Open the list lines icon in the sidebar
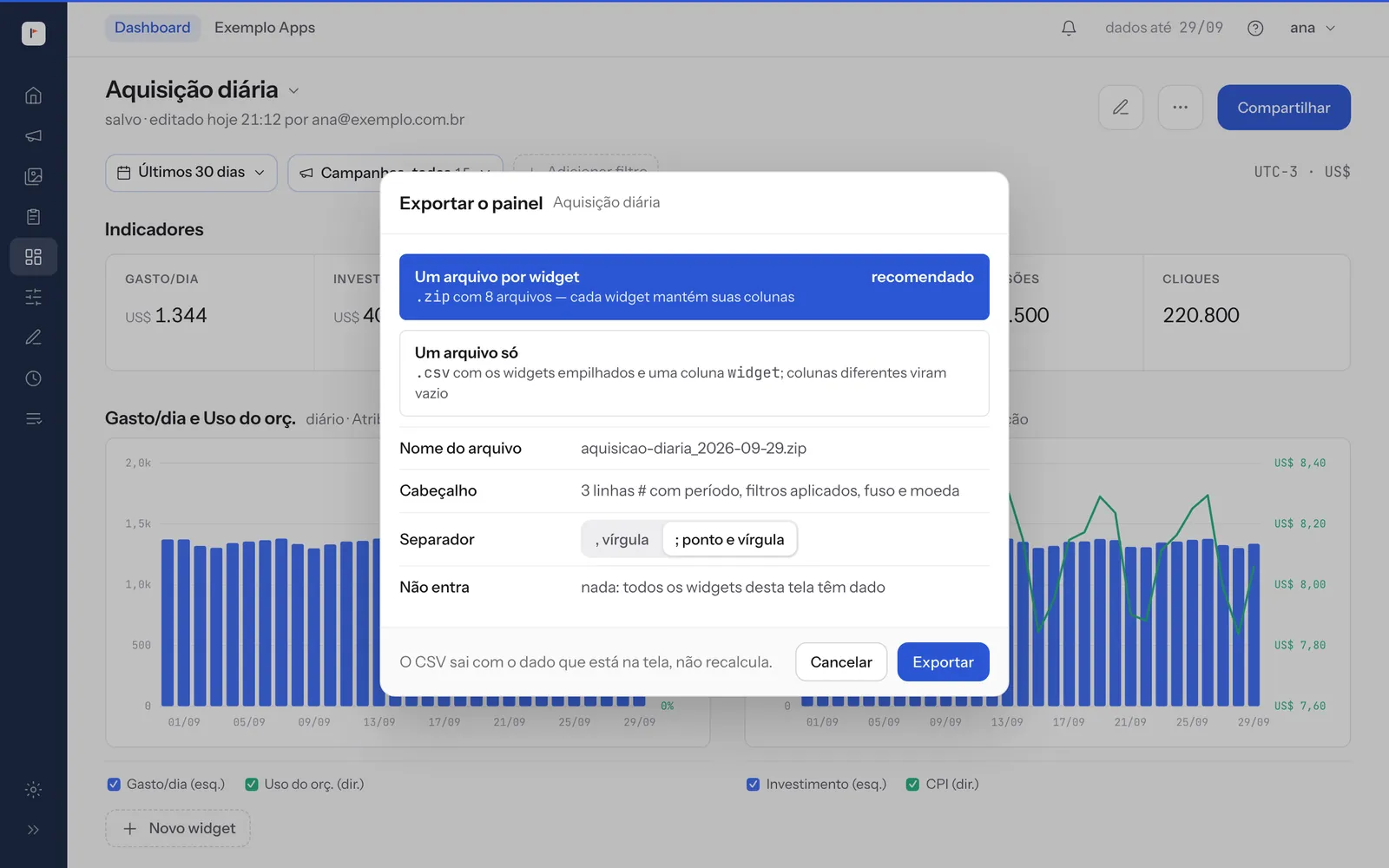 (x=33, y=418)
